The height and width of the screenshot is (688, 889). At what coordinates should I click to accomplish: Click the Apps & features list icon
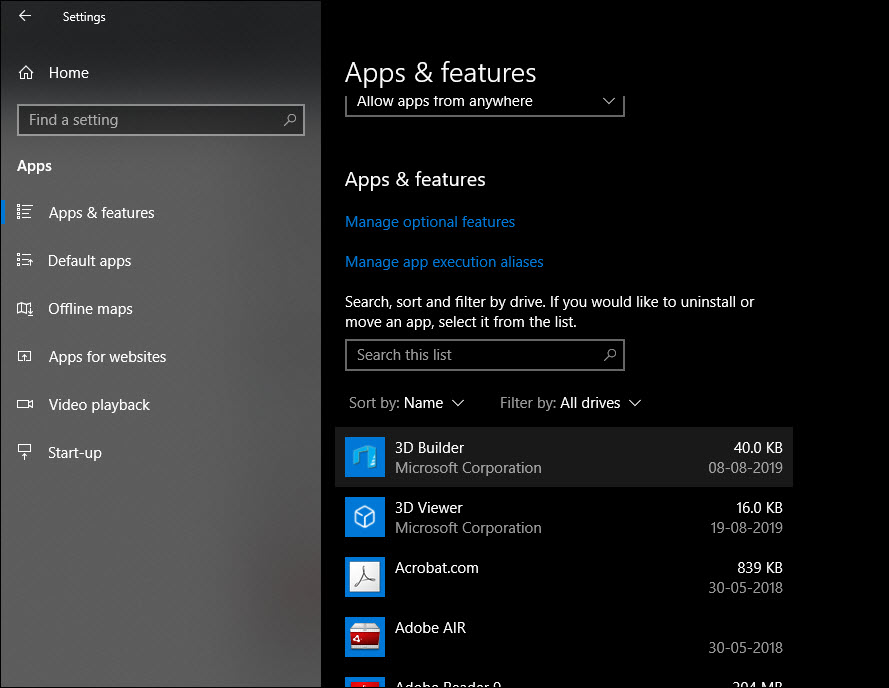point(25,212)
